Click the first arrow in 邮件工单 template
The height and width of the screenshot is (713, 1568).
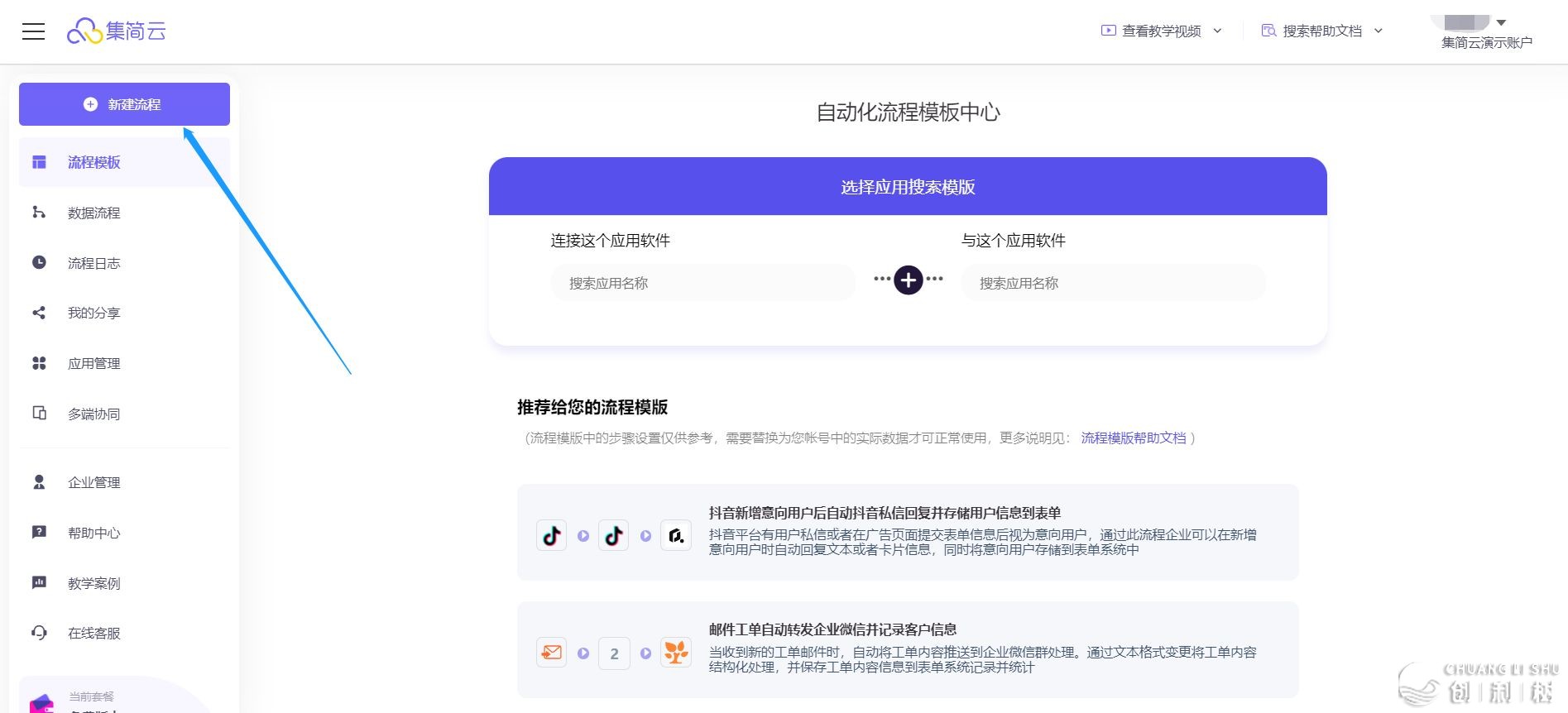tap(583, 653)
